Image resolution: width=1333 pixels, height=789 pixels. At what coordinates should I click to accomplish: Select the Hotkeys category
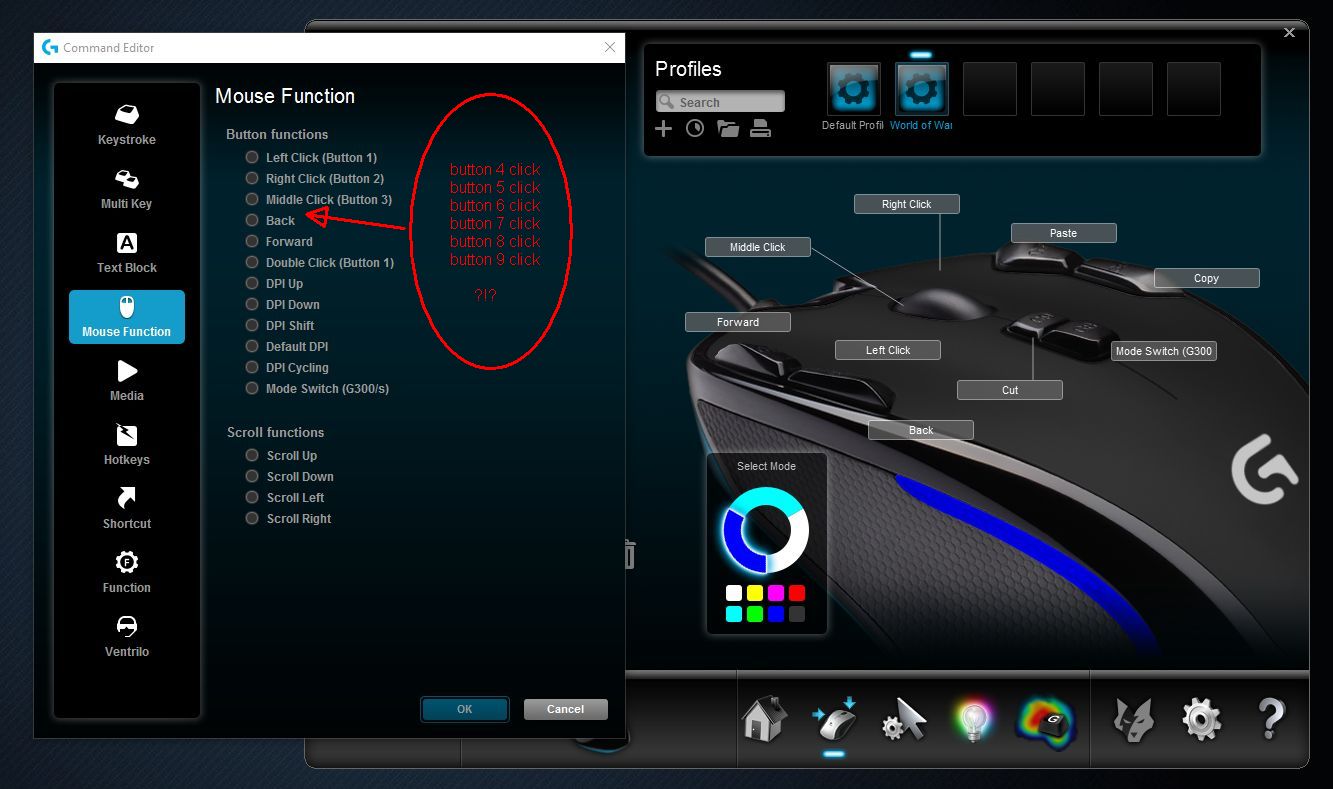127,445
